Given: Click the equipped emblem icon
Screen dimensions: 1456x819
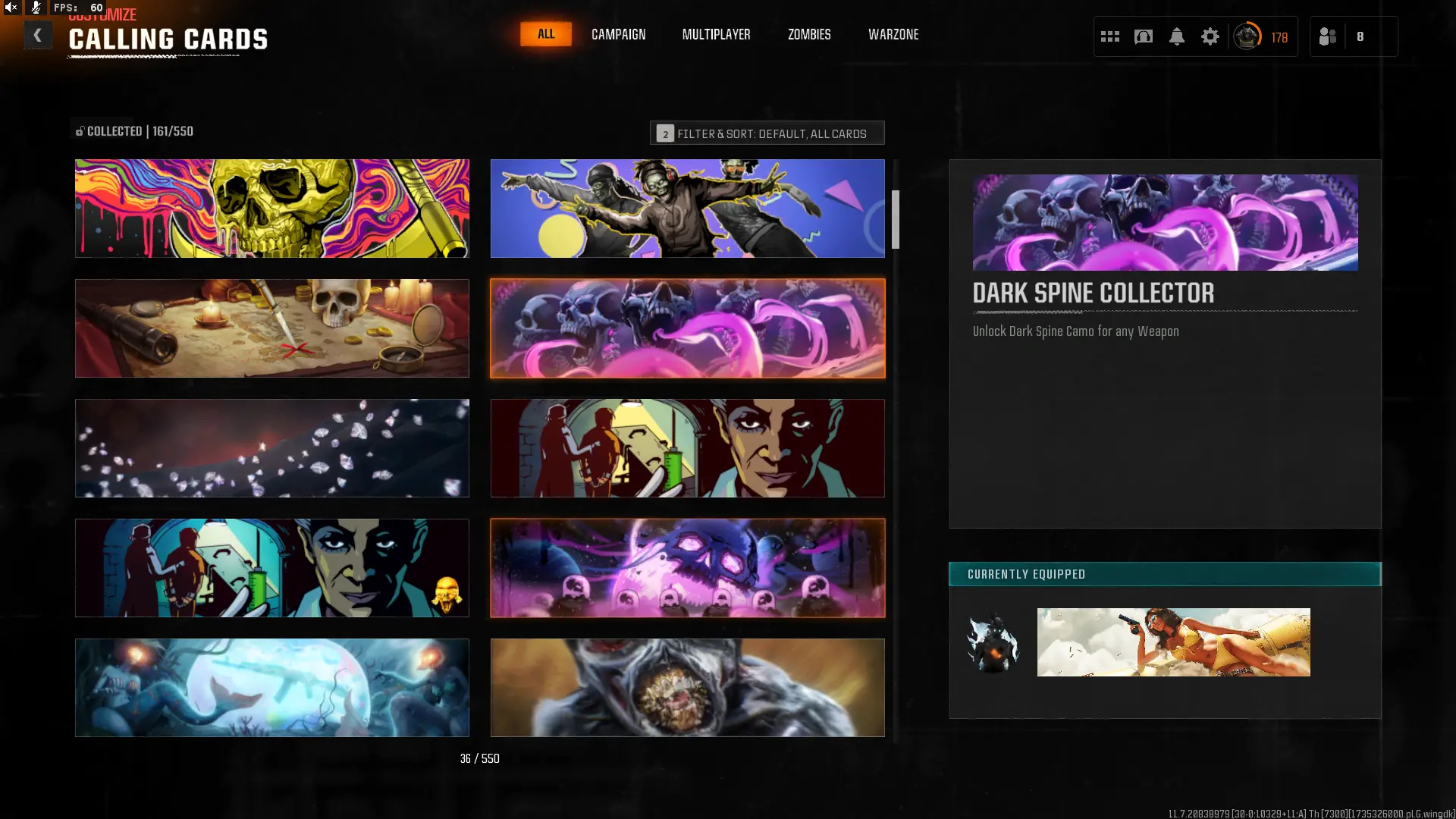Looking at the screenshot, I should click(x=993, y=644).
